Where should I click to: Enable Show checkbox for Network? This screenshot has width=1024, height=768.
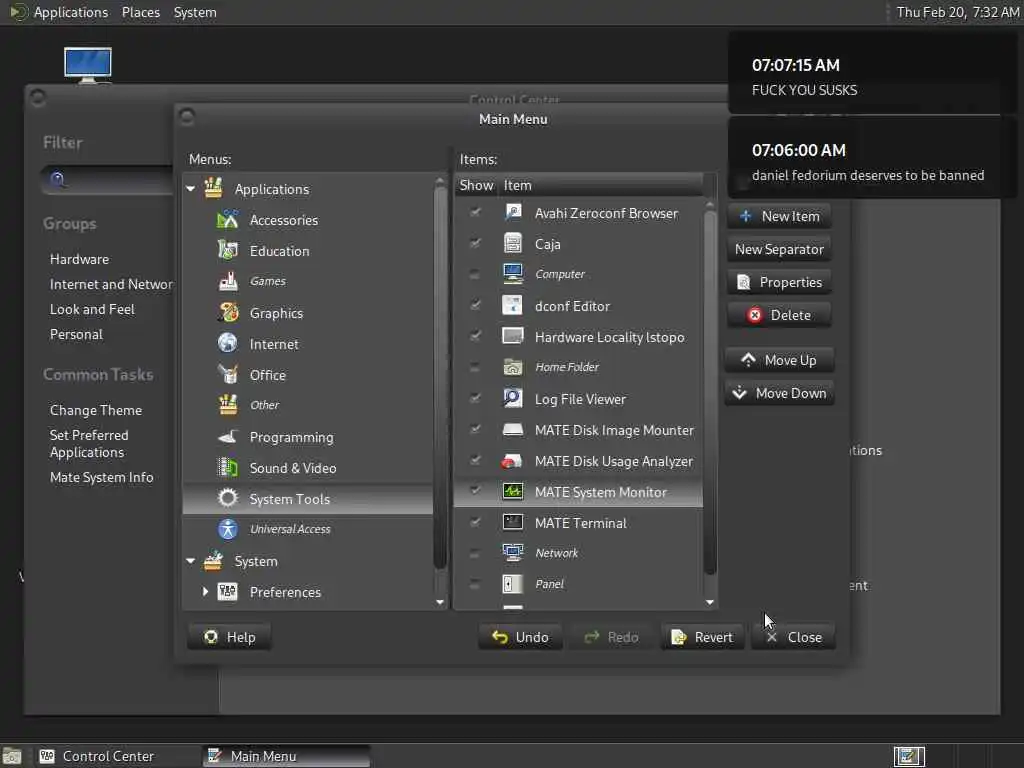[x=475, y=553]
